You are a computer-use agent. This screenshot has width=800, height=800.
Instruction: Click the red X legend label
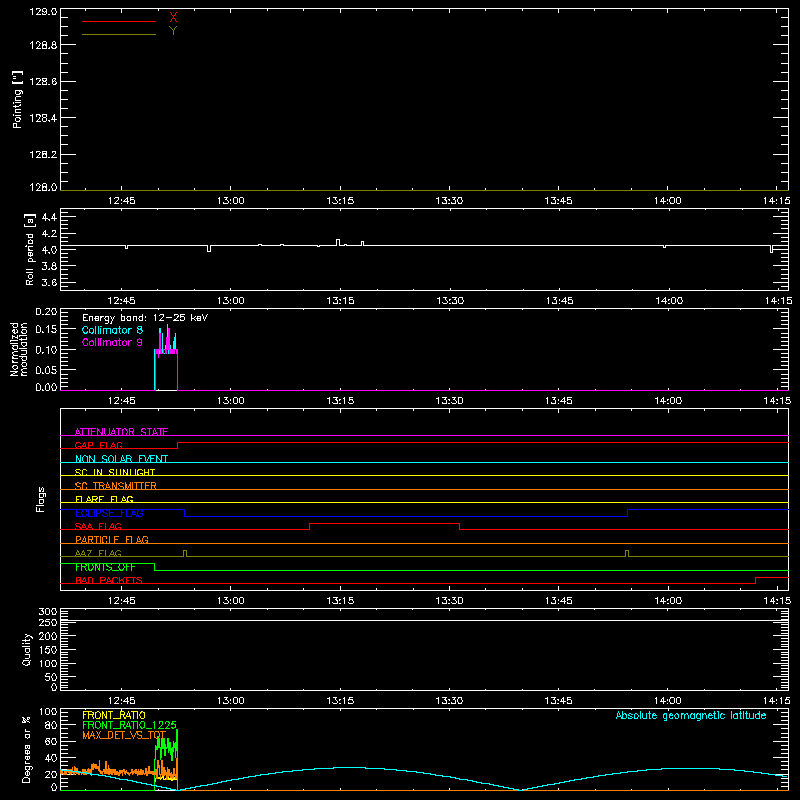(x=173, y=18)
